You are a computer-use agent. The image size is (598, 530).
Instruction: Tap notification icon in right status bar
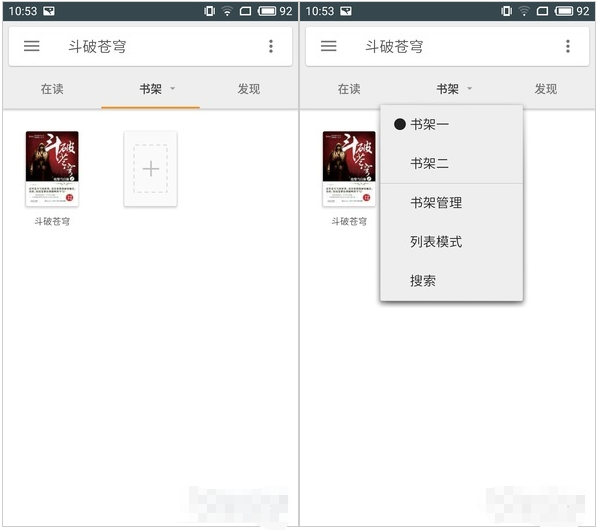coord(346,11)
